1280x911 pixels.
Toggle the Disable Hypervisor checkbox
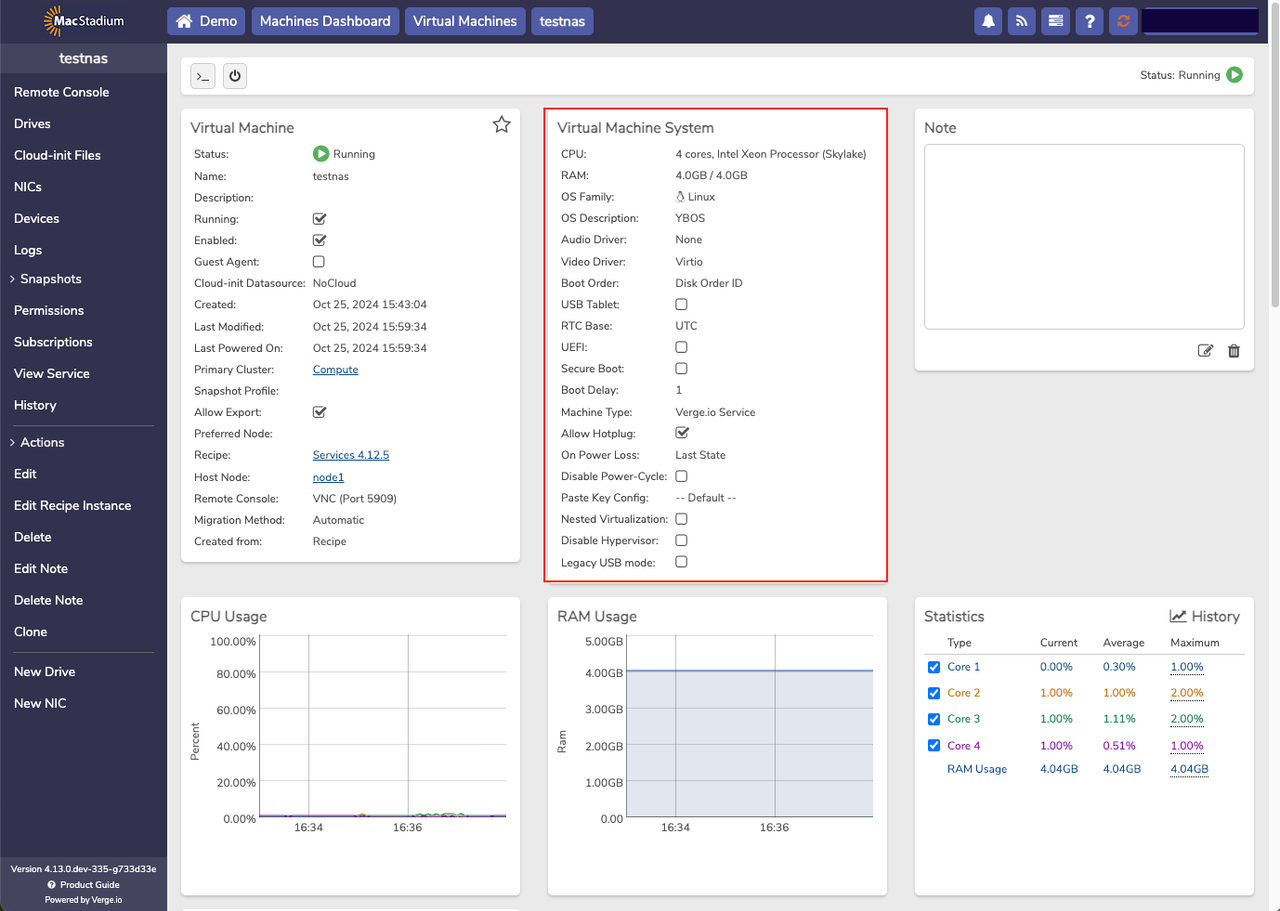681,541
